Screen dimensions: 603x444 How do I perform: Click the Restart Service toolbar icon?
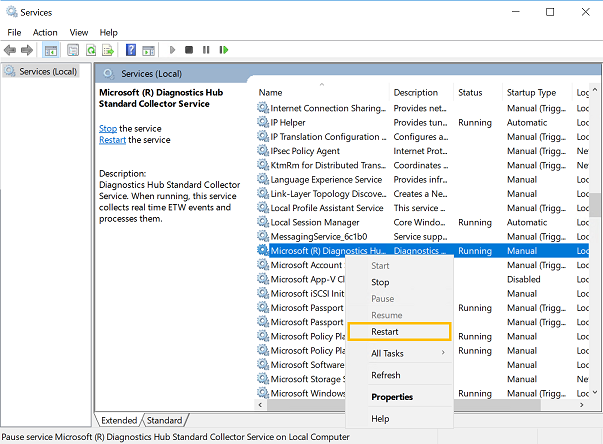(222, 50)
